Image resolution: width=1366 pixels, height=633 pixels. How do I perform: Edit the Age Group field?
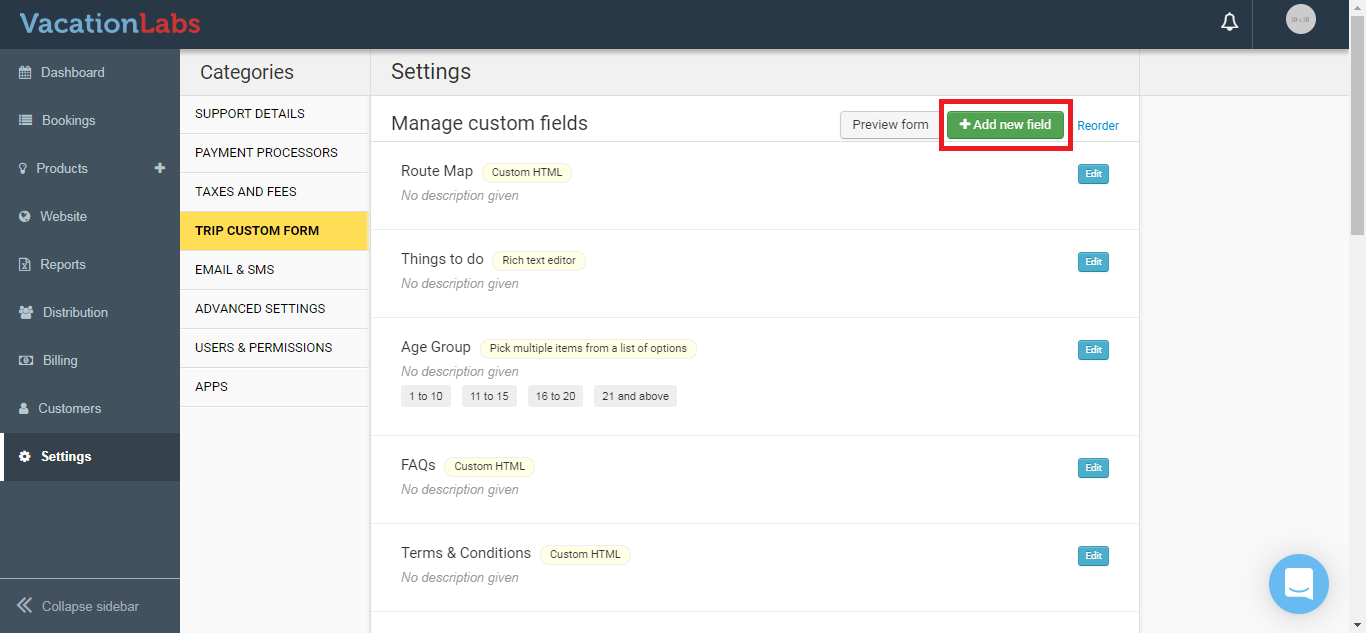pos(1093,350)
